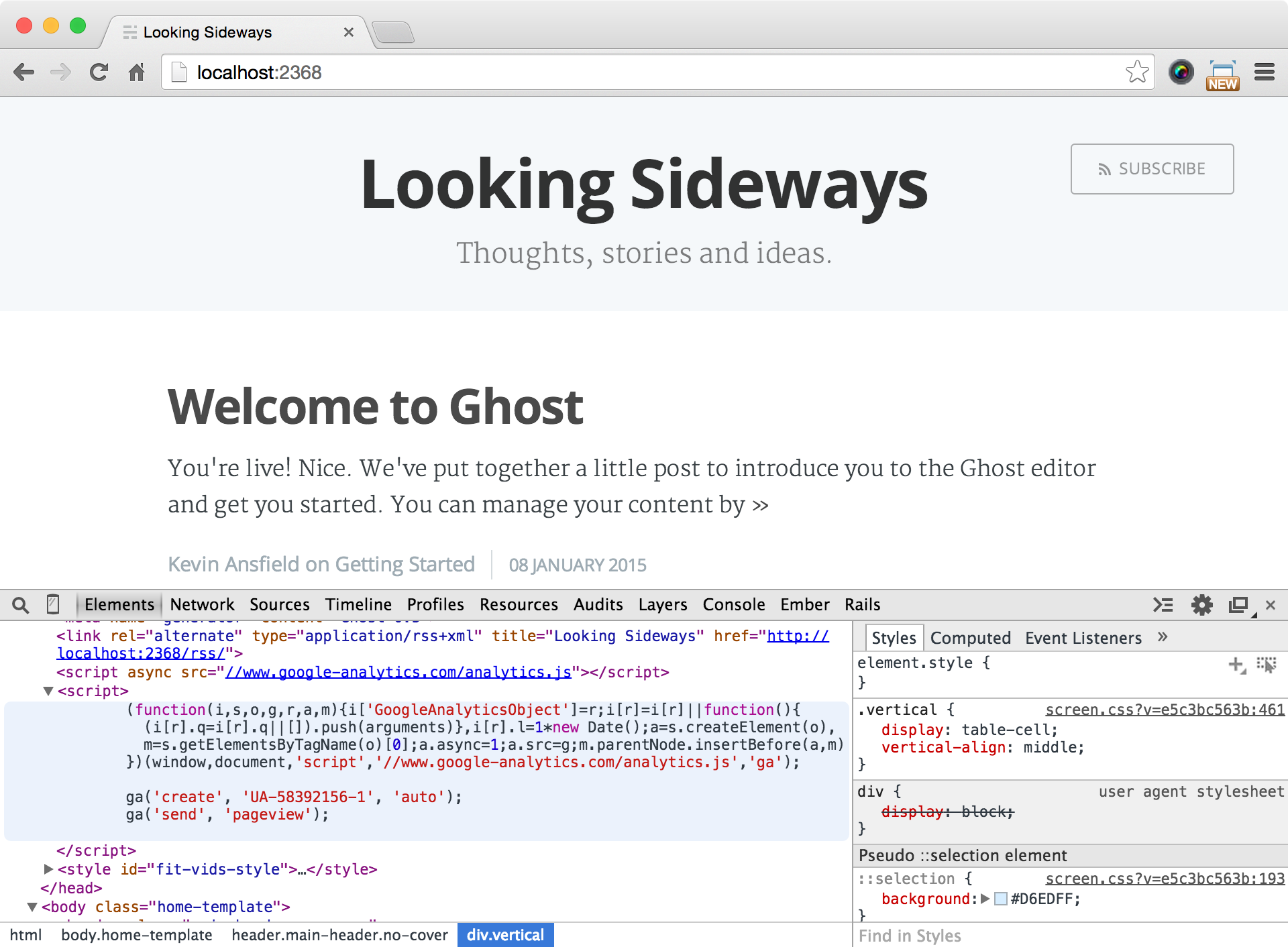Expand the background property triangle
The height and width of the screenshot is (947, 1288).
[x=985, y=899]
